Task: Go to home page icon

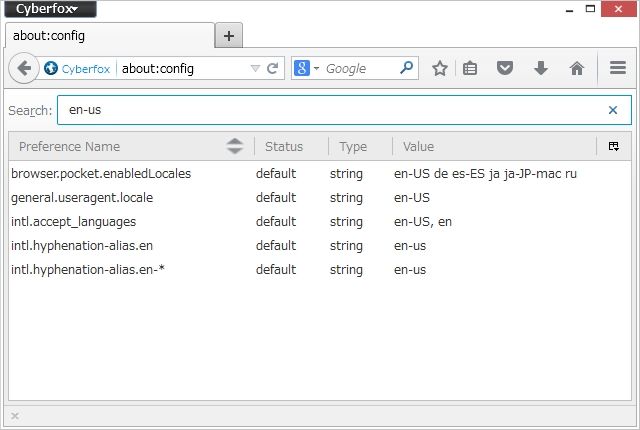Action: coord(577,68)
